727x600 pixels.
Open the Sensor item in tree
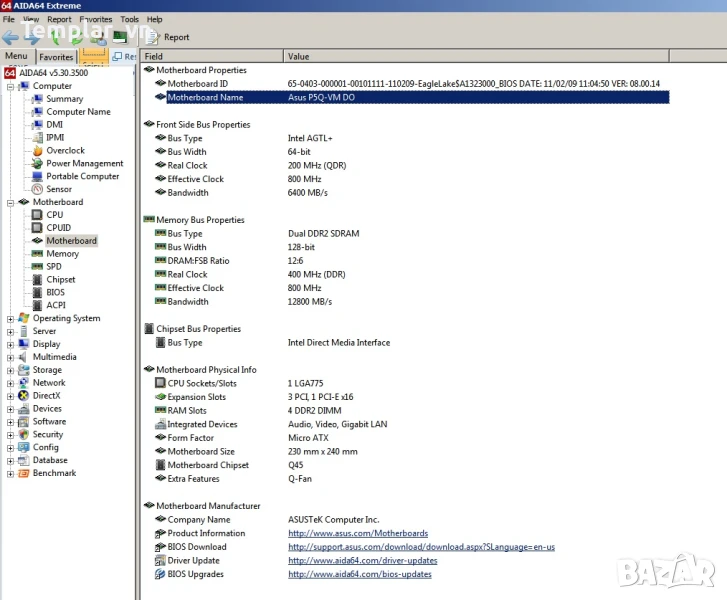58,189
